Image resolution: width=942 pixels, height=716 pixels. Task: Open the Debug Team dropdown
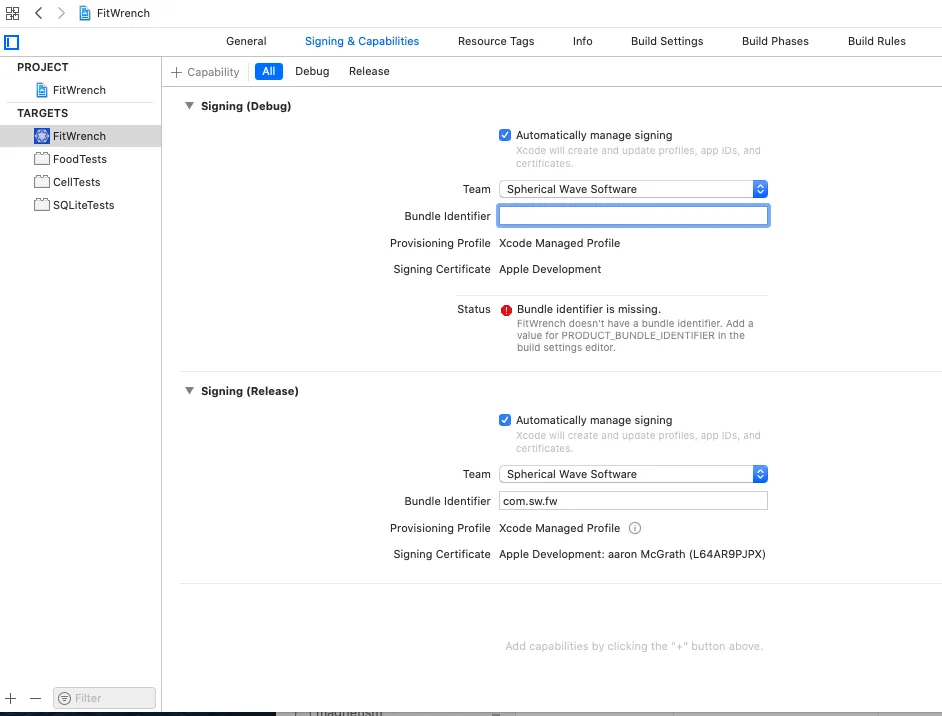633,189
